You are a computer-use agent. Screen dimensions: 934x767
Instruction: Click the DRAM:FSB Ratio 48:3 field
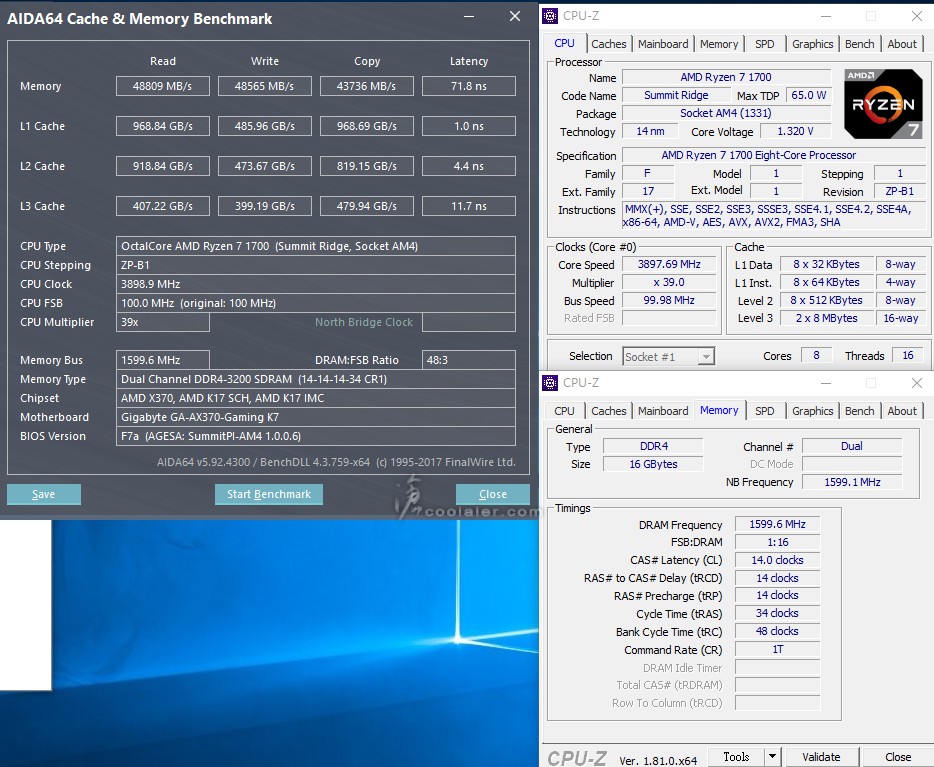469,360
